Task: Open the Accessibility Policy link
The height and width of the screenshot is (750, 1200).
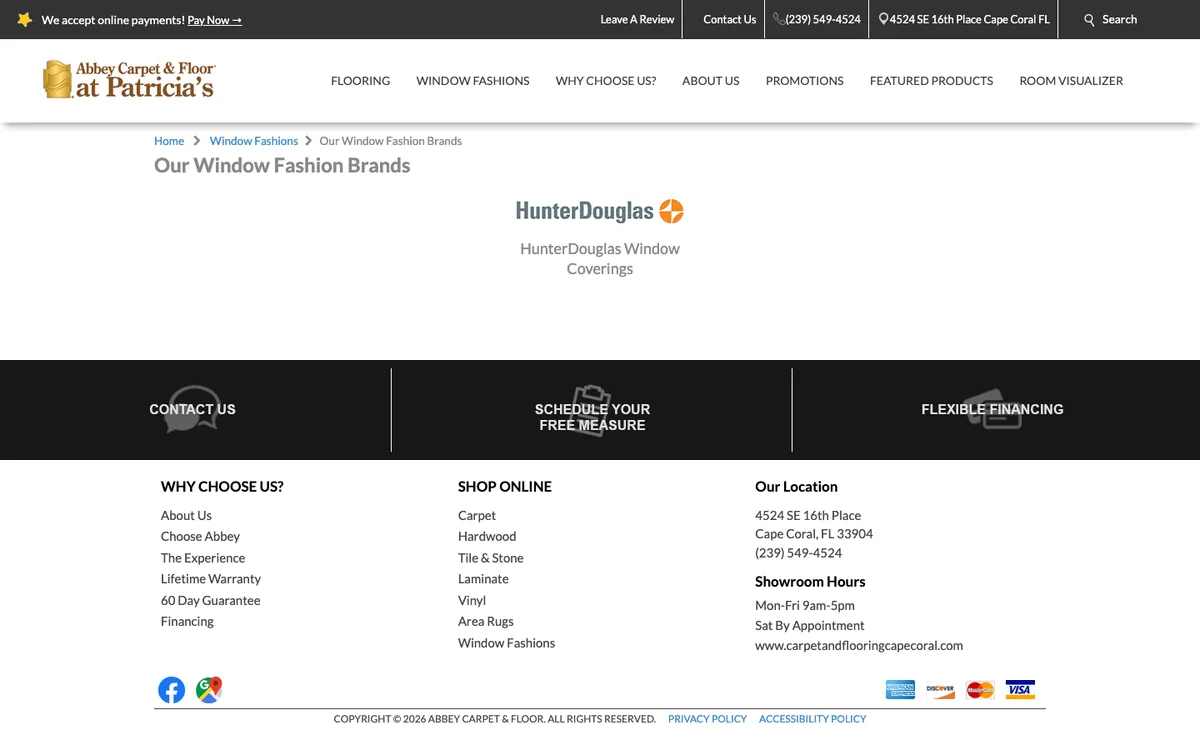Action: coord(812,719)
